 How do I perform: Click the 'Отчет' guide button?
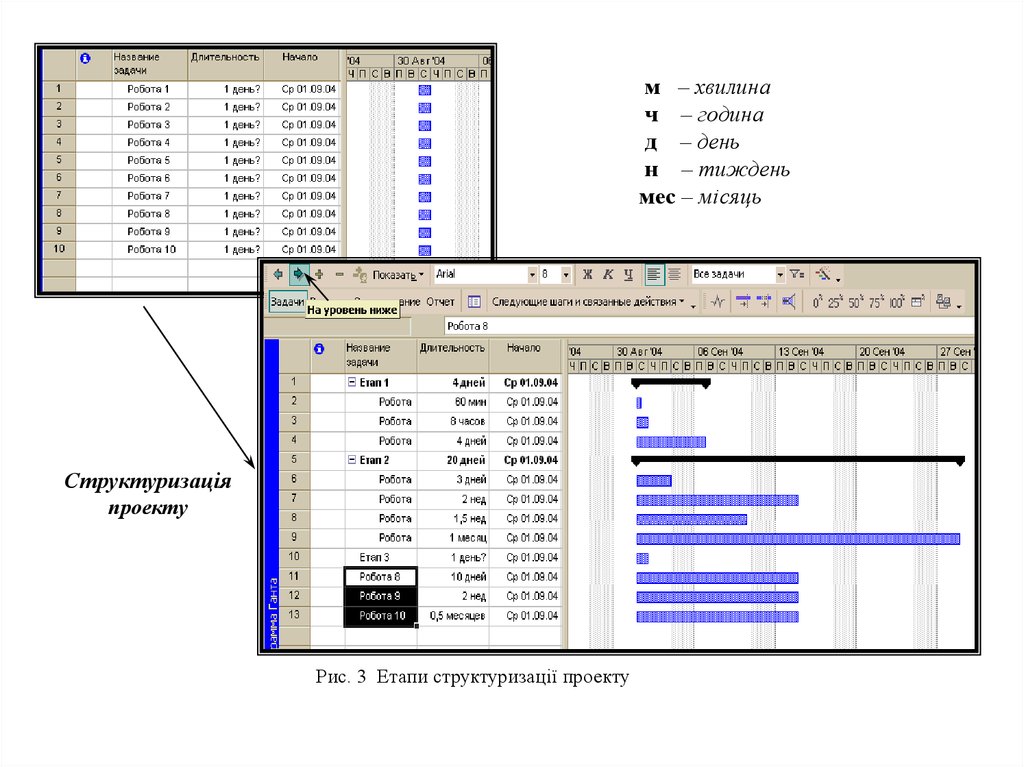tap(440, 301)
